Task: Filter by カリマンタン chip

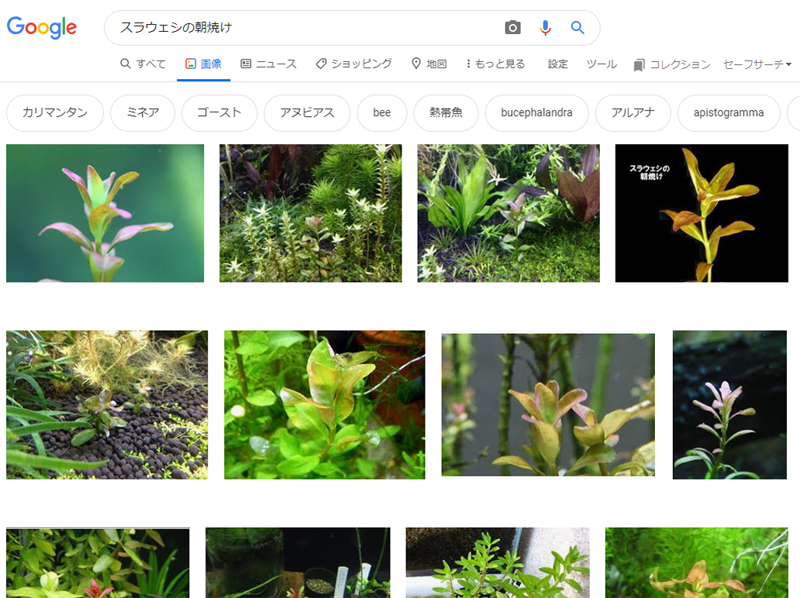Action: pyautogui.click(x=55, y=113)
